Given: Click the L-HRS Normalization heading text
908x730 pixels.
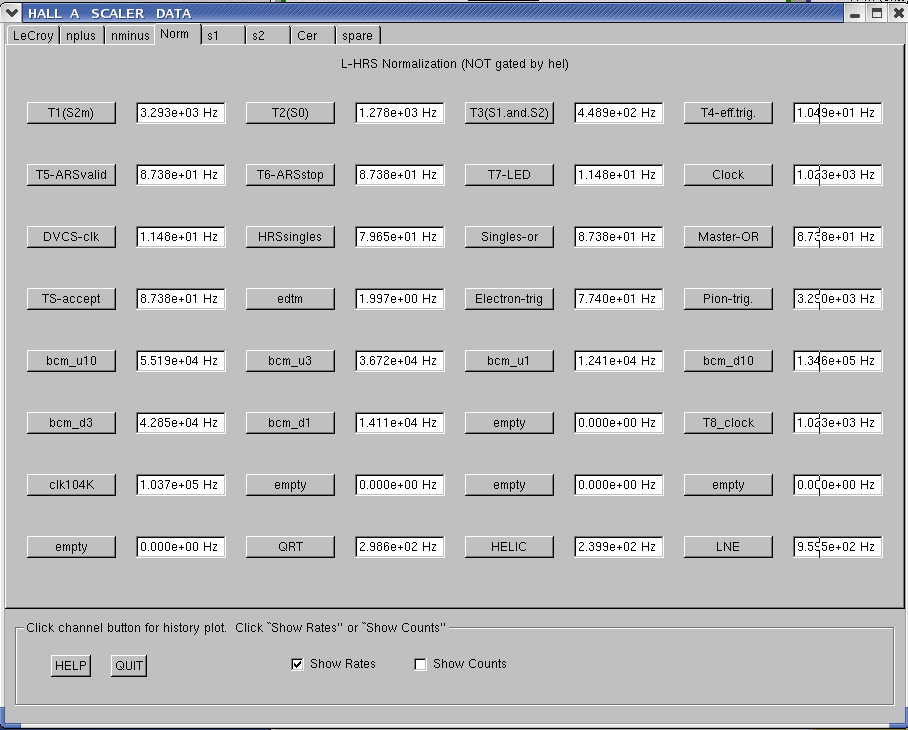Looking at the screenshot, I should click(455, 64).
